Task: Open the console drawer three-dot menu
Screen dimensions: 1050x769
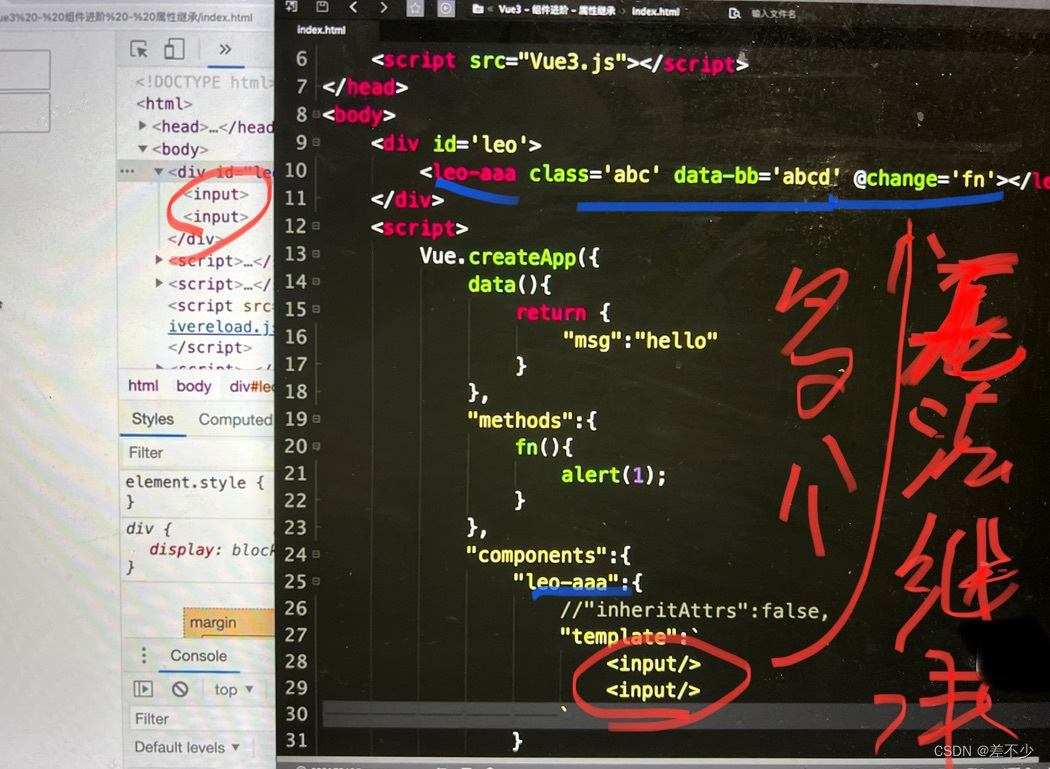Action: click(143, 654)
